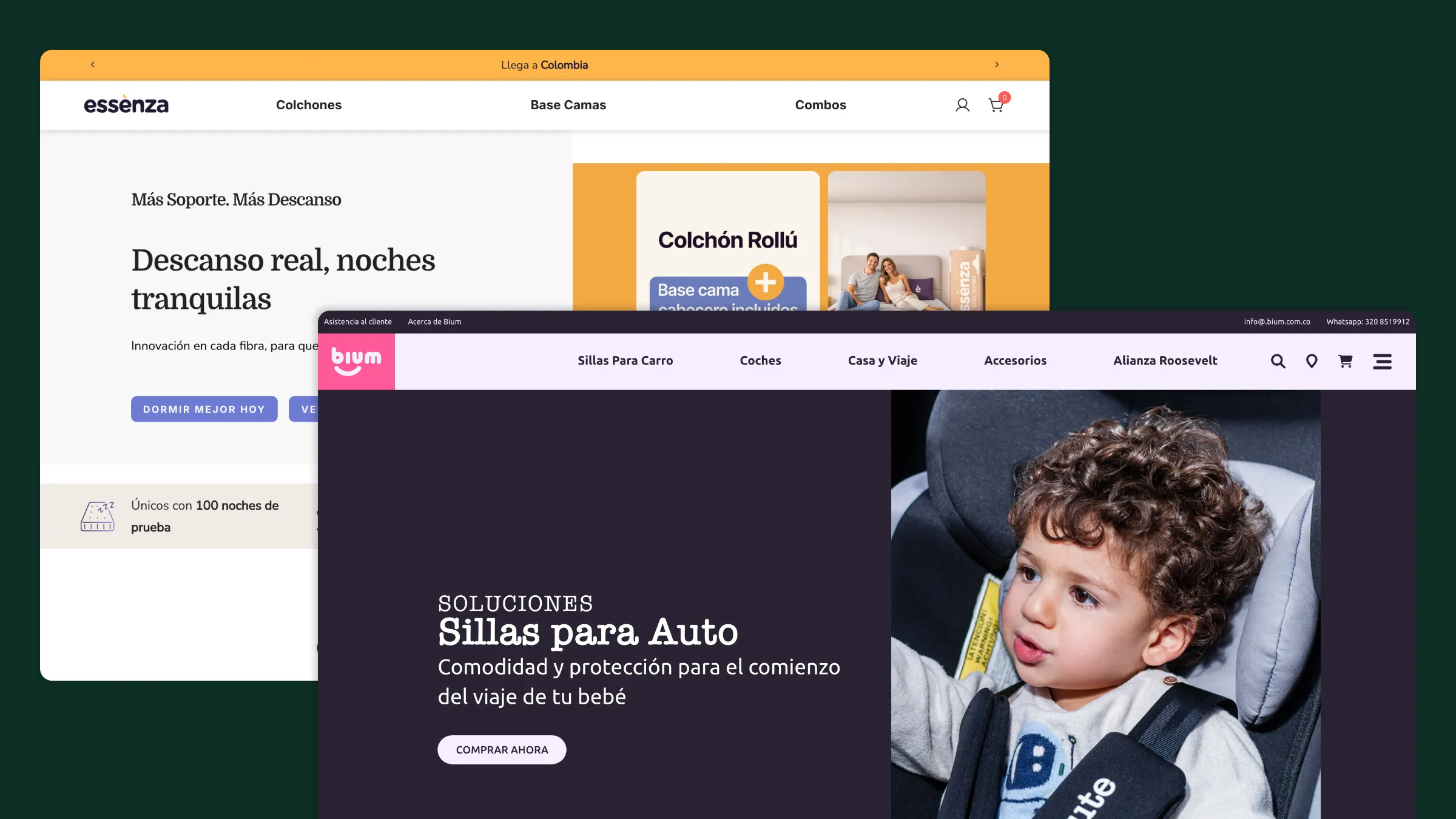Open the Bium store locator pin icon
Viewport: 1456px width, 819px height.
[1312, 361]
